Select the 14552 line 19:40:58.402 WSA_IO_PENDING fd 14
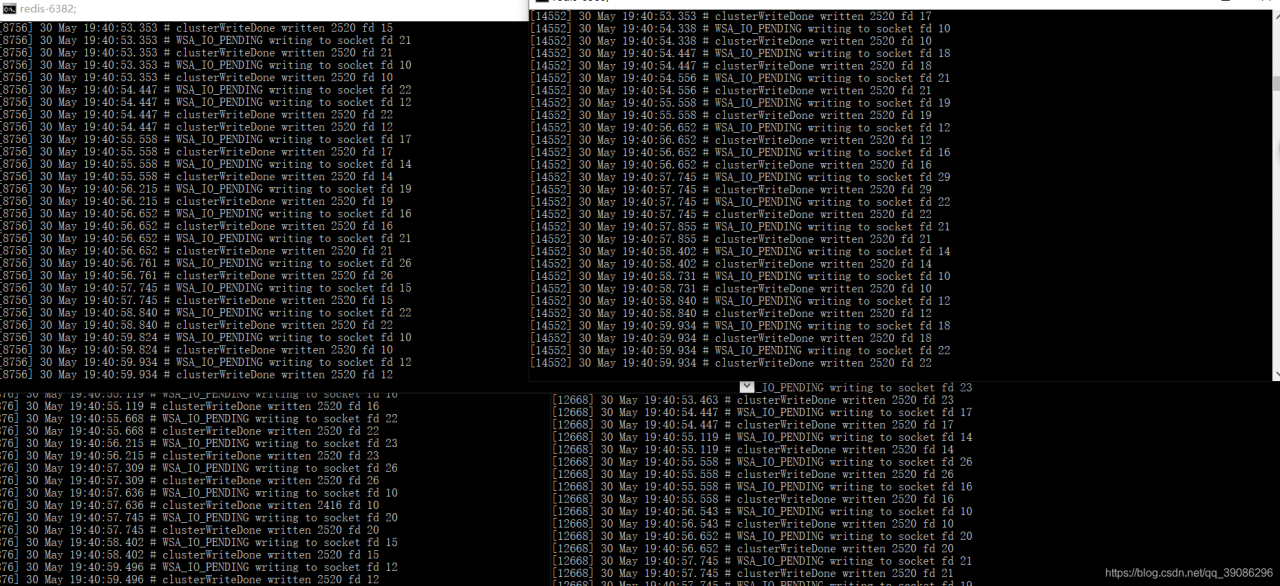The height and width of the screenshot is (586, 1280). point(740,251)
